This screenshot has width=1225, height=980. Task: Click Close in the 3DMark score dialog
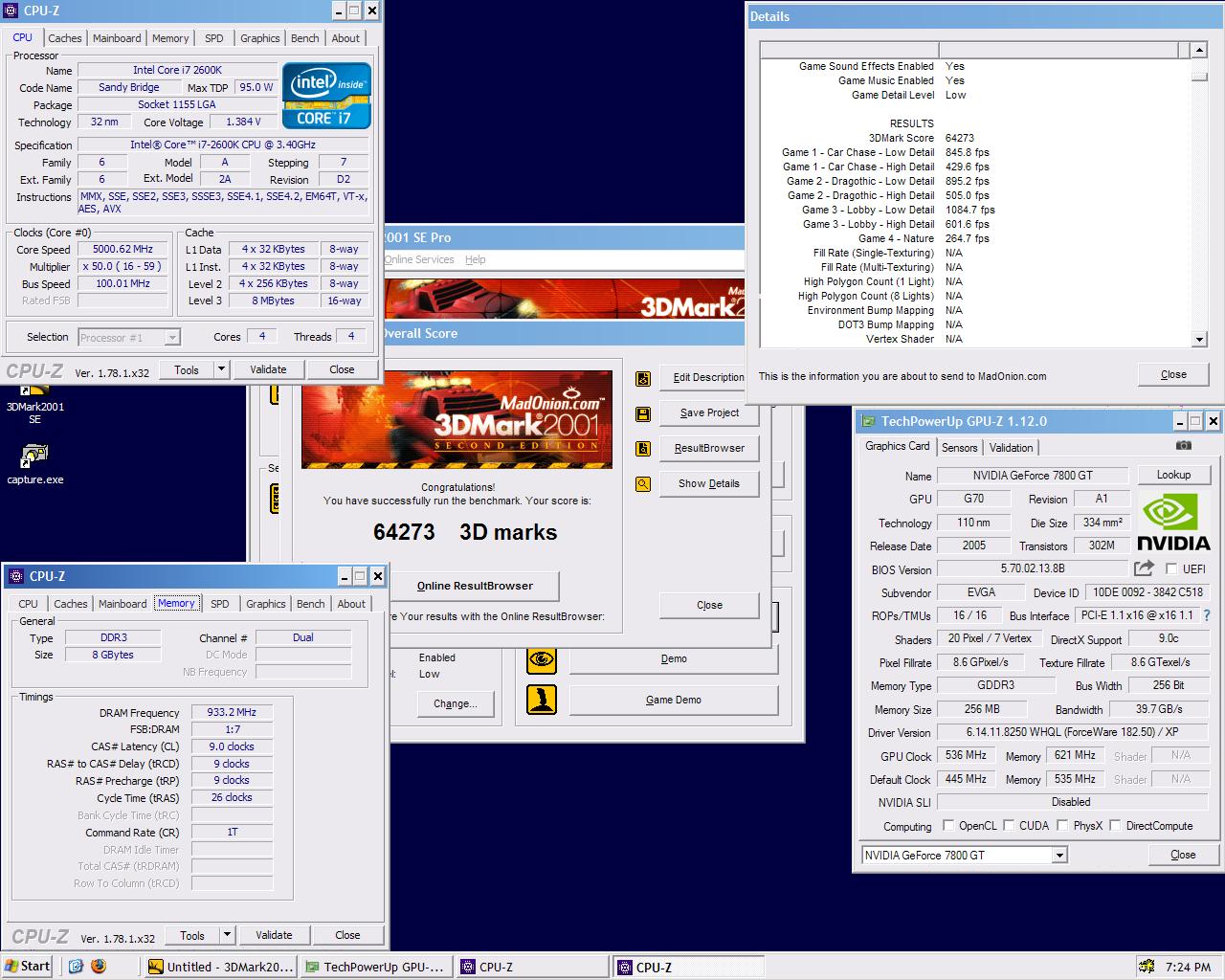(709, 605)
